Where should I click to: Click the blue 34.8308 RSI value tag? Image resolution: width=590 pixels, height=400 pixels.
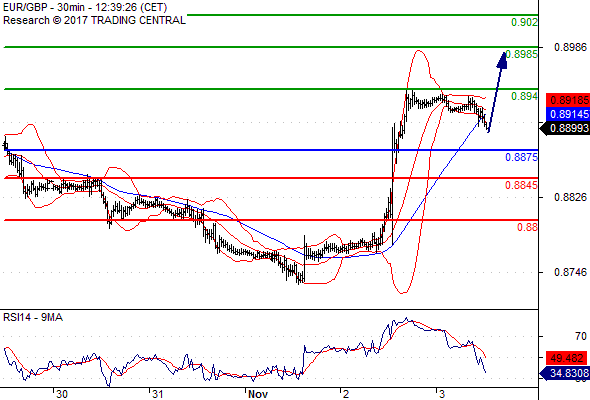pos(564,373)
